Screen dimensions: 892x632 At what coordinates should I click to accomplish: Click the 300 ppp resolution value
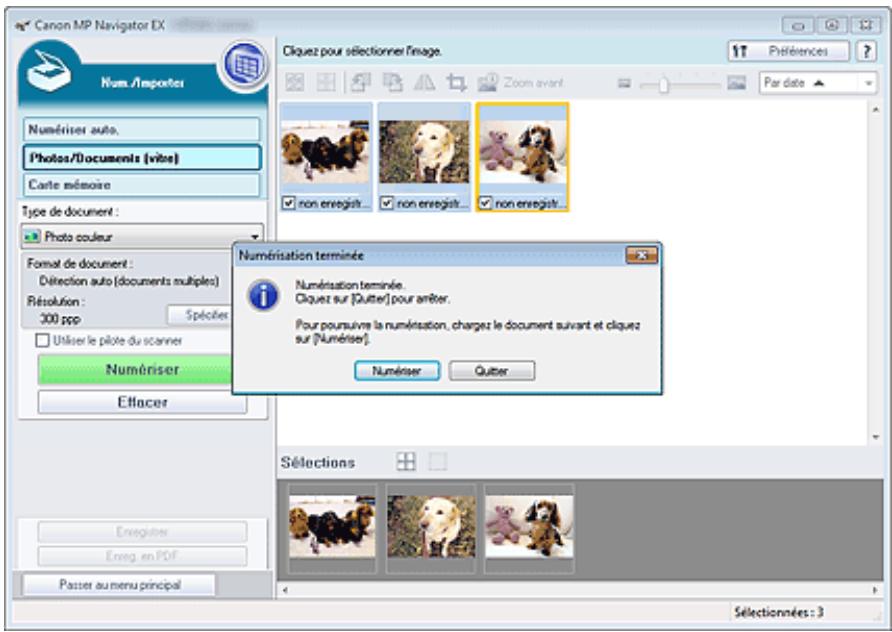click(60, 319)
